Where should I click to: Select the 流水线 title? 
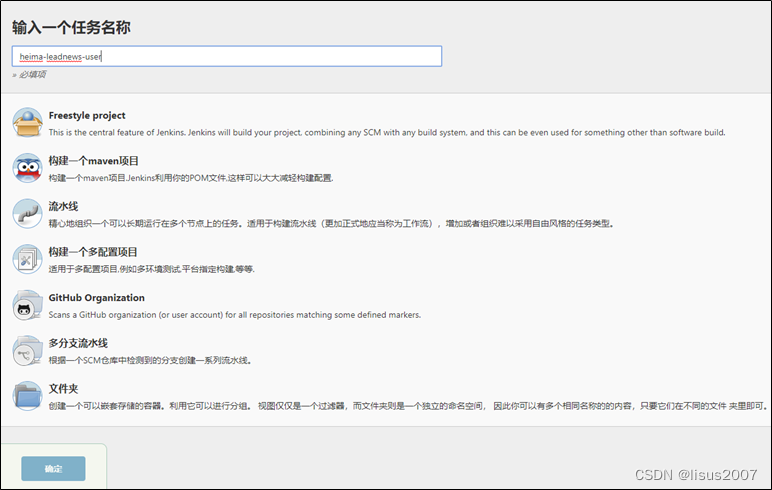[x=64, y=206]
